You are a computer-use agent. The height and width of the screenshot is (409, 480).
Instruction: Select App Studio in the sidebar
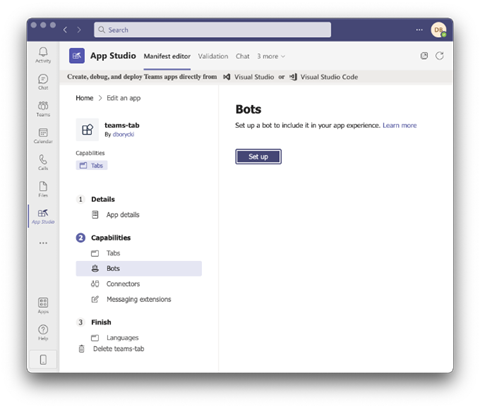tap(43, 216)
